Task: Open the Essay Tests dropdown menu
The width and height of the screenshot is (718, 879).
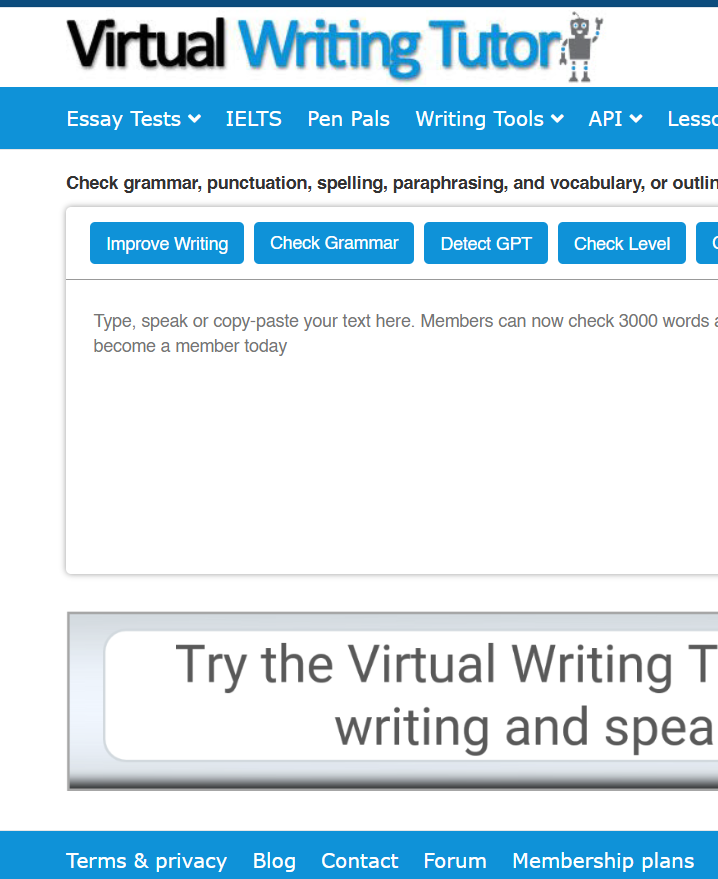Action: [x=133, y=119]
